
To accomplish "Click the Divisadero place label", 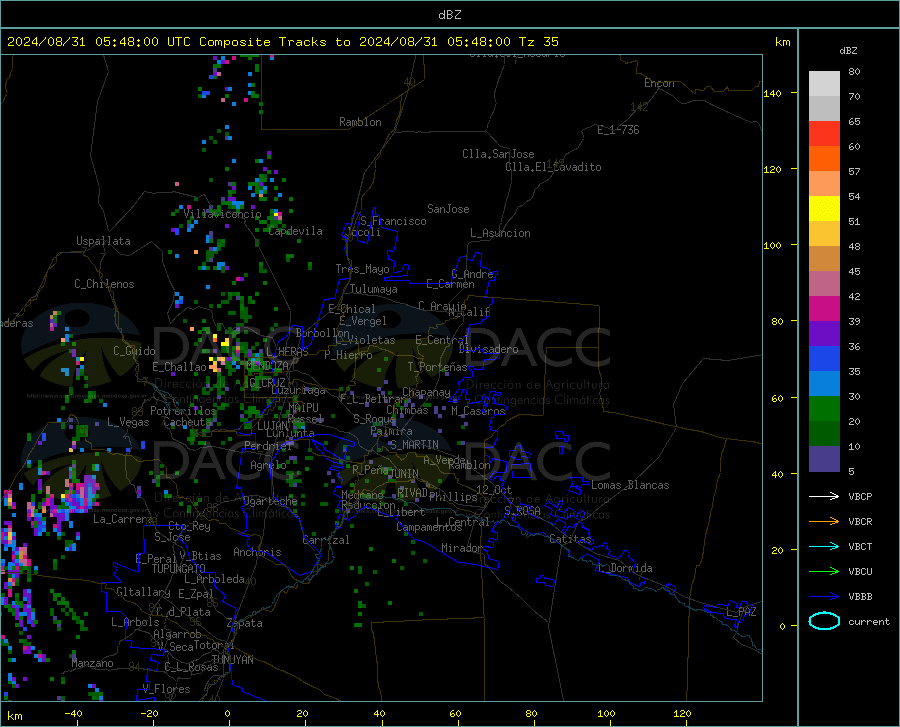I will [488, 349].
